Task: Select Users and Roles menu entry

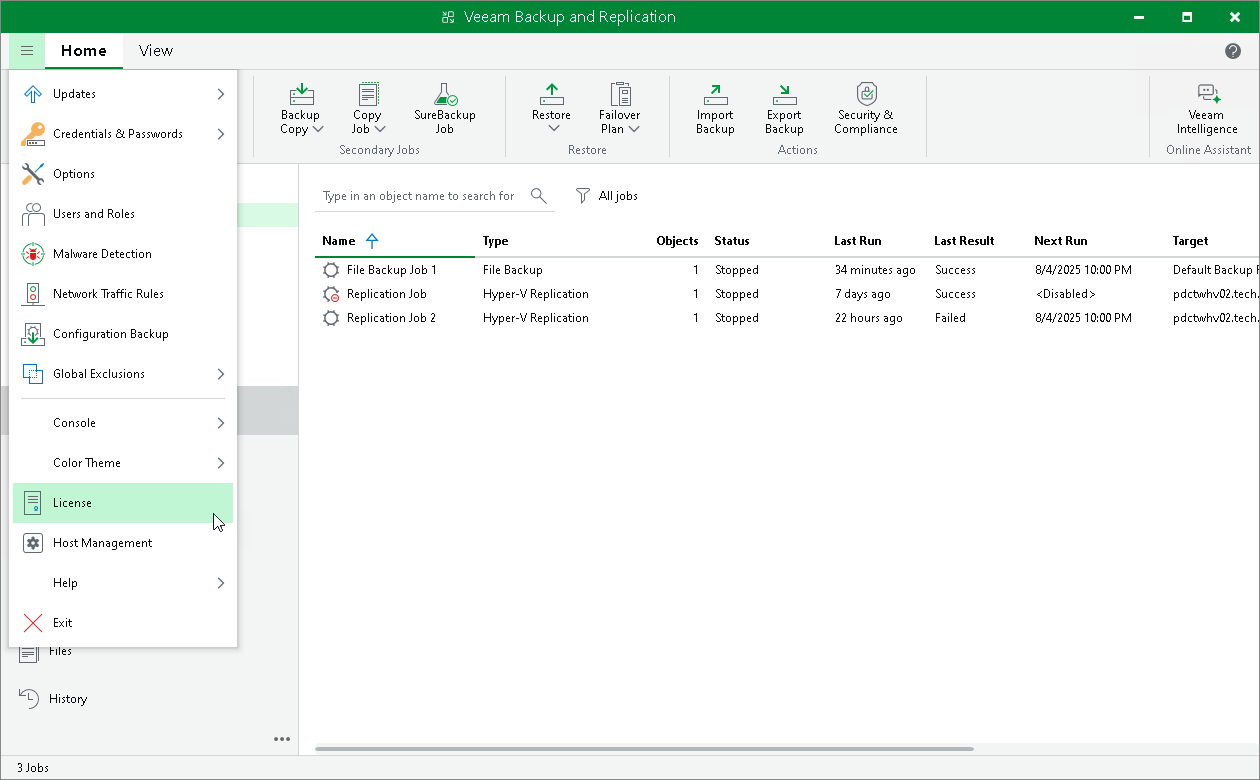Action: tap(123, 214)
